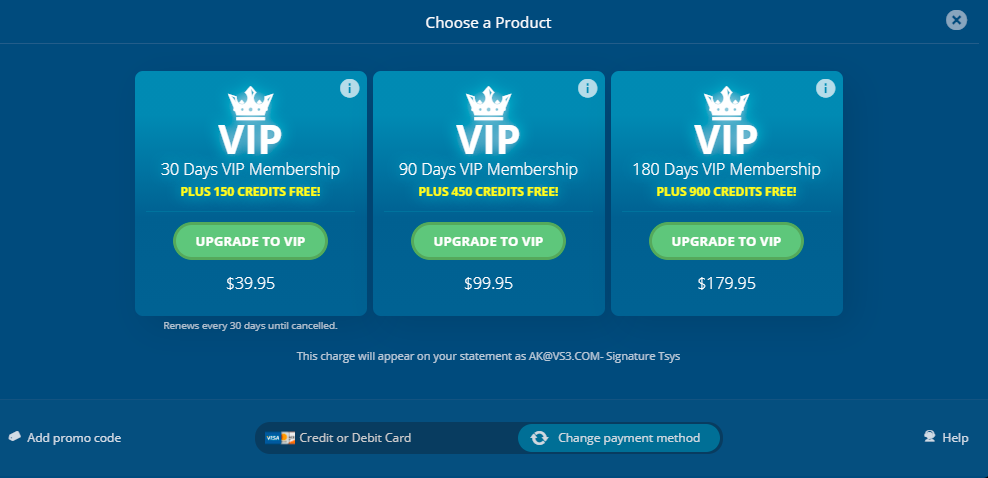Click info icon on 30 Days VIP card
Viewport: 988px width, 478px height.
349,88
